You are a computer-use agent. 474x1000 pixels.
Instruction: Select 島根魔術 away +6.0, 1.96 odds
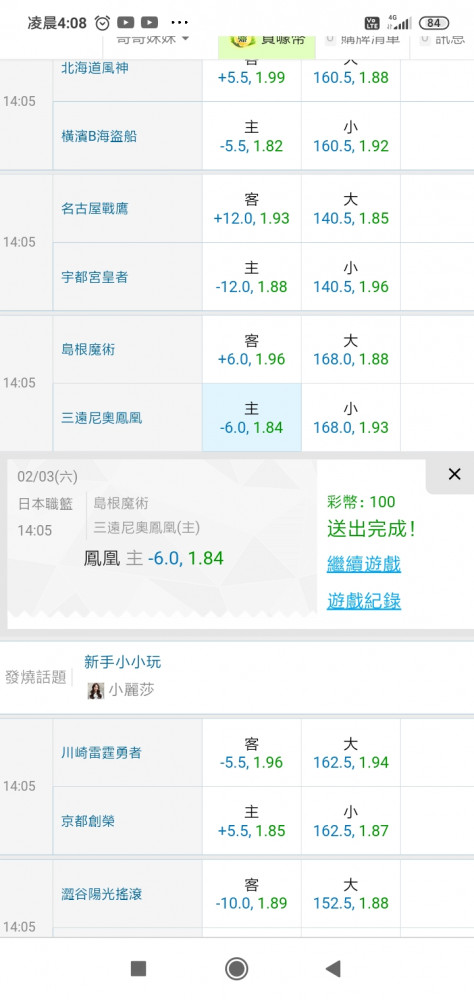tap(252, 349)
